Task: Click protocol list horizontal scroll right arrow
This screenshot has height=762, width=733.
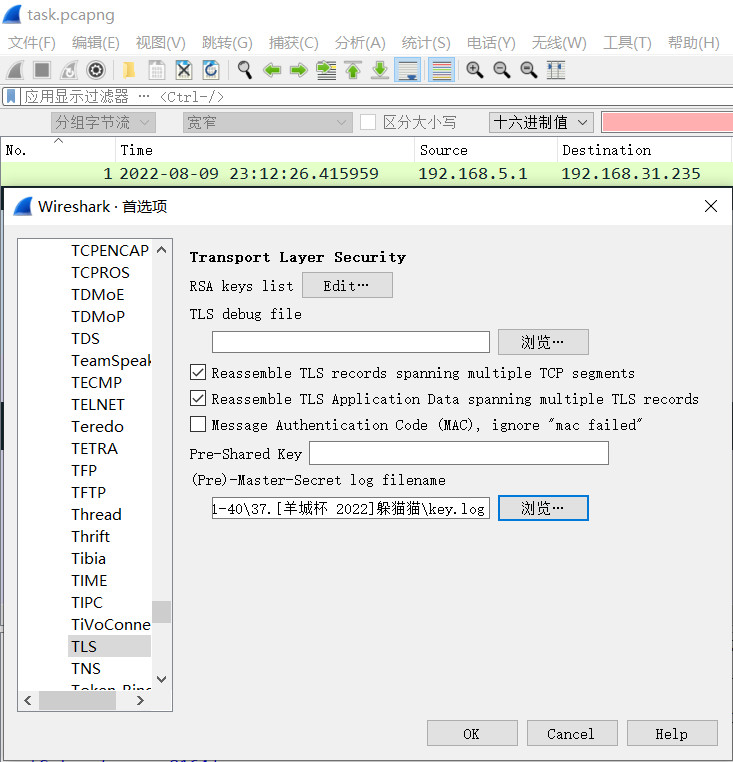Action: (140, 700)
